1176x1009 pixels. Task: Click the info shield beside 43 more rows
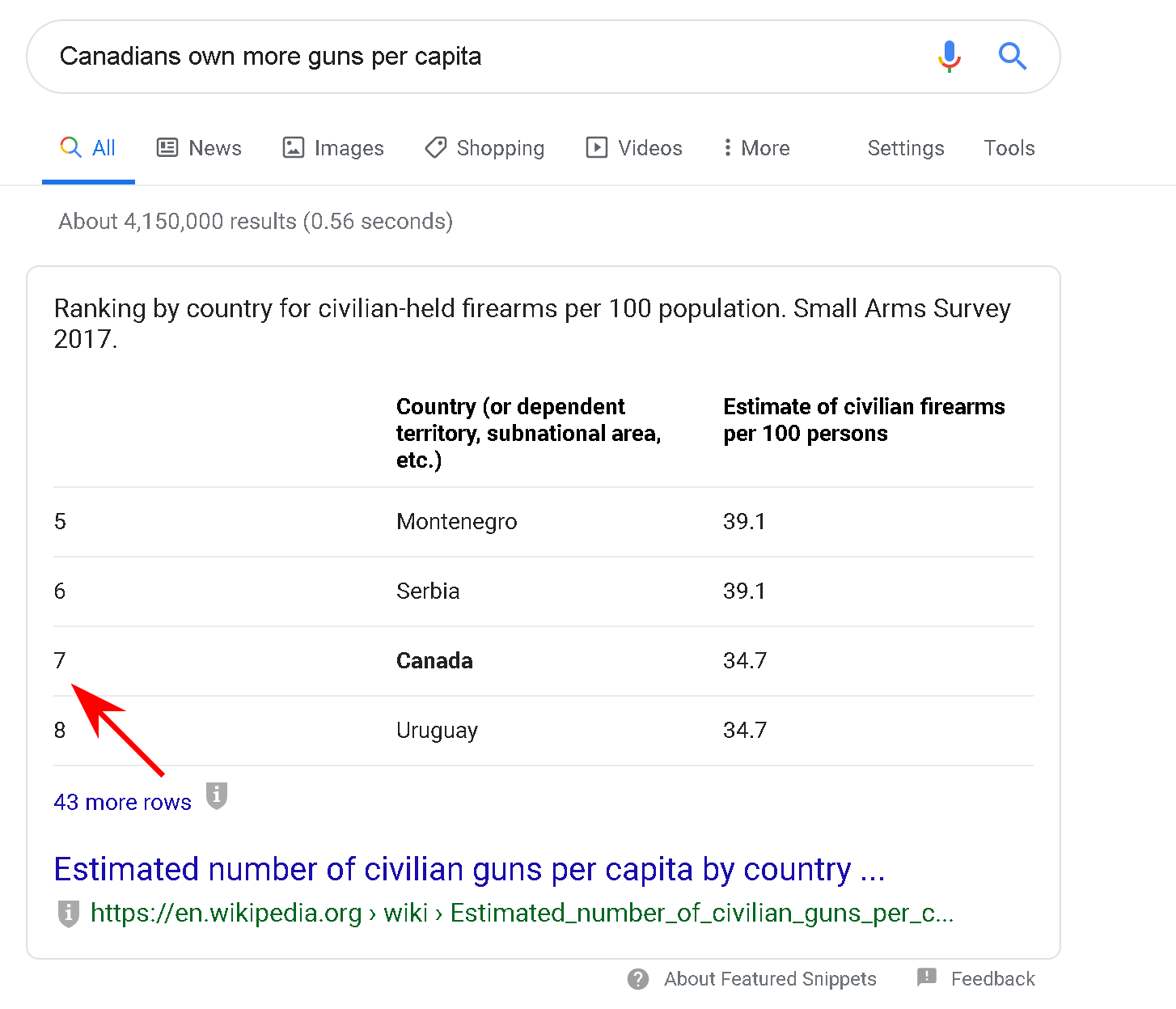pyautogui.click(x=216, y=795)
